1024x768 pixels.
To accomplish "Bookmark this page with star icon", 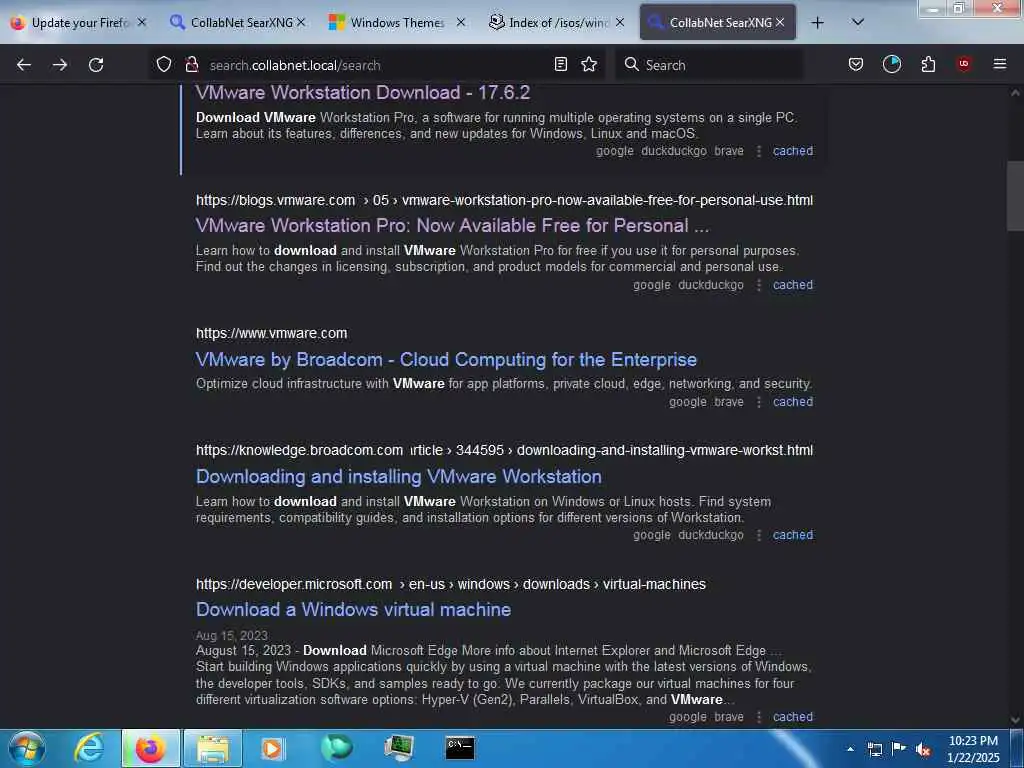I will pos(589,64).
